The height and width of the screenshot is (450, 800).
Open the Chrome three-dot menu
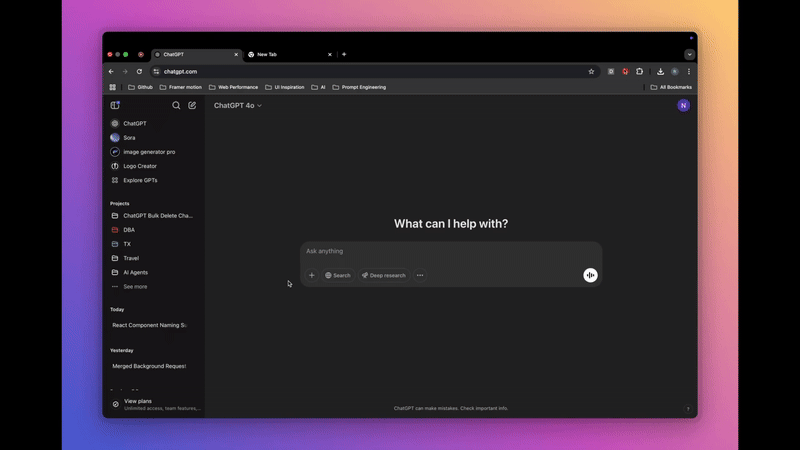(x=689, y=72)
